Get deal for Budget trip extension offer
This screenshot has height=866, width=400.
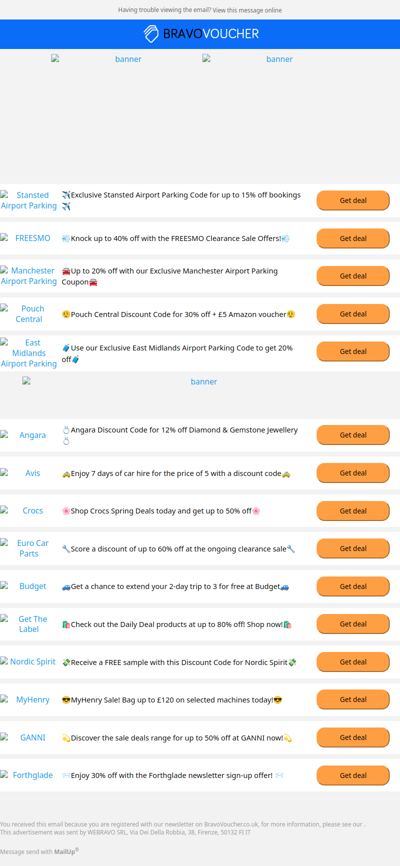pyautogui.click(x=353, y=586)
